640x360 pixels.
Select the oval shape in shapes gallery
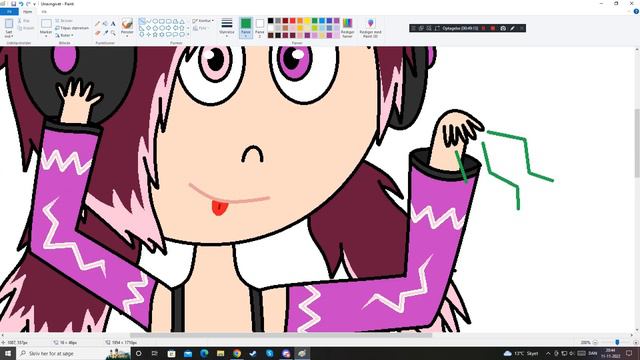click(x=155, y=21)
